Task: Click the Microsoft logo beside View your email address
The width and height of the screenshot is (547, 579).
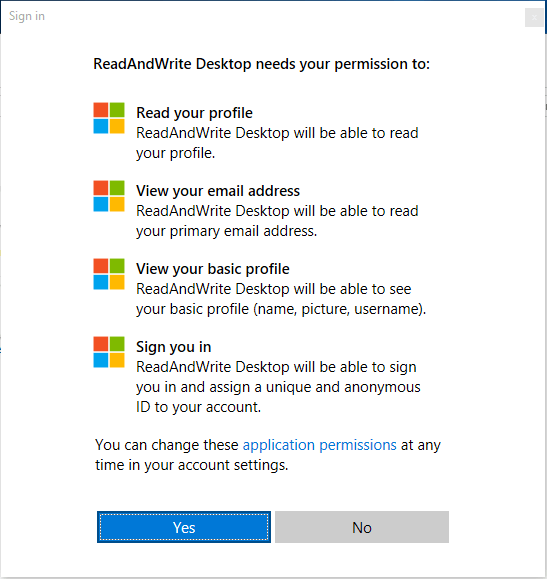Action: pyautogui.click(x=109, y=196)
